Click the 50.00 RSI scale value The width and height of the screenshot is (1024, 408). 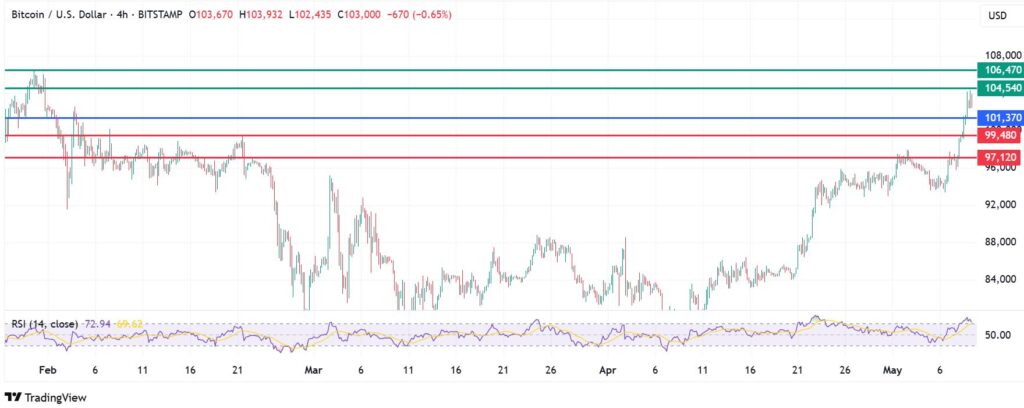click(x=997, y=335)
